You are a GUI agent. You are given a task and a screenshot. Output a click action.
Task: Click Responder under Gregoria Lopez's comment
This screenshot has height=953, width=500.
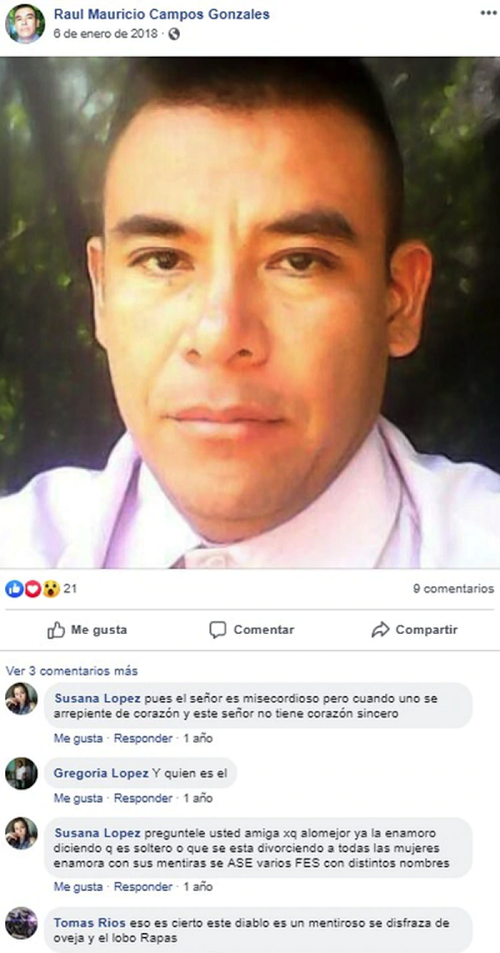pyautogui.click(x=143, y=798)
